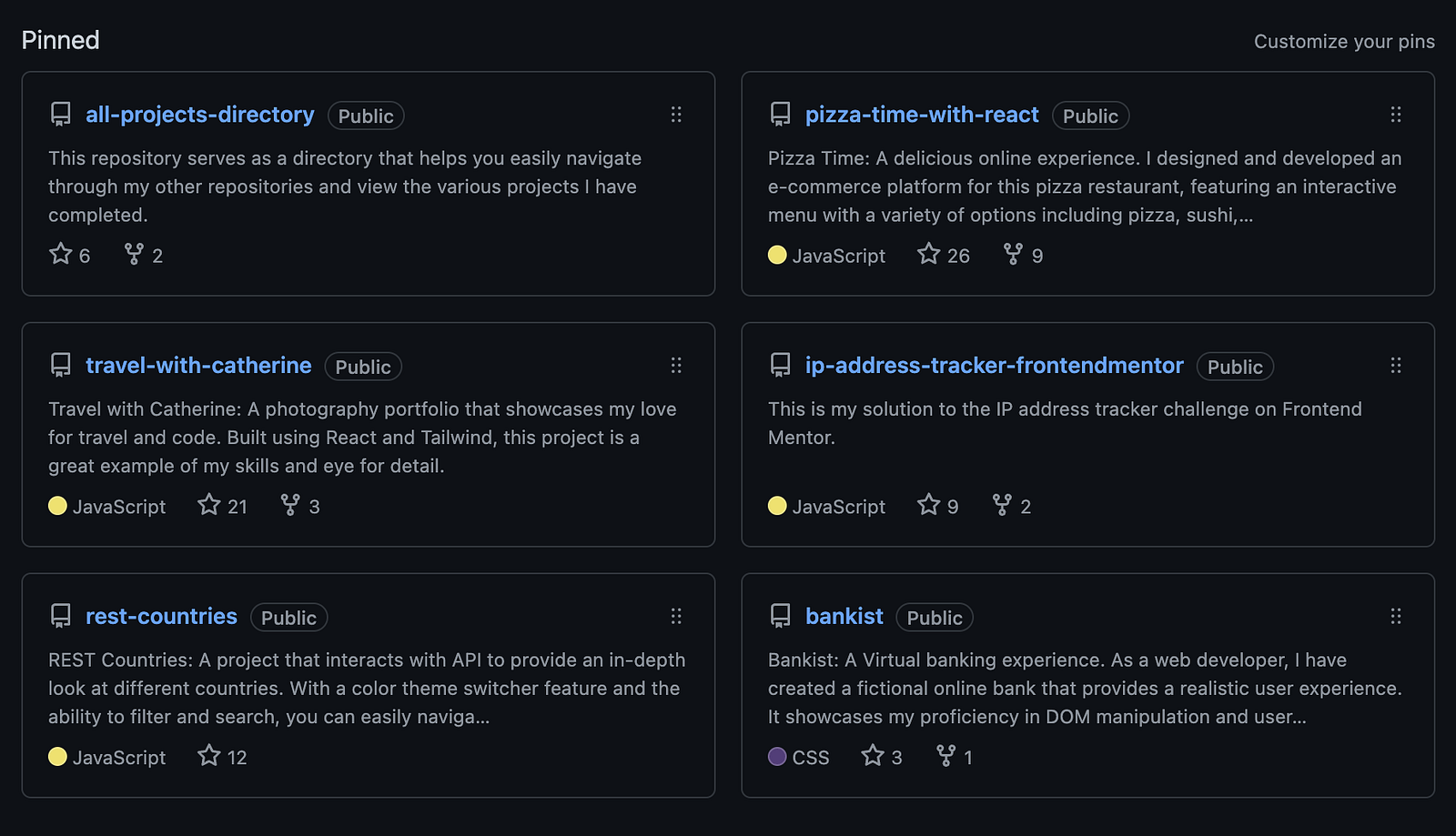
Task: Click Customize your pins
Action: [1343, 42]
